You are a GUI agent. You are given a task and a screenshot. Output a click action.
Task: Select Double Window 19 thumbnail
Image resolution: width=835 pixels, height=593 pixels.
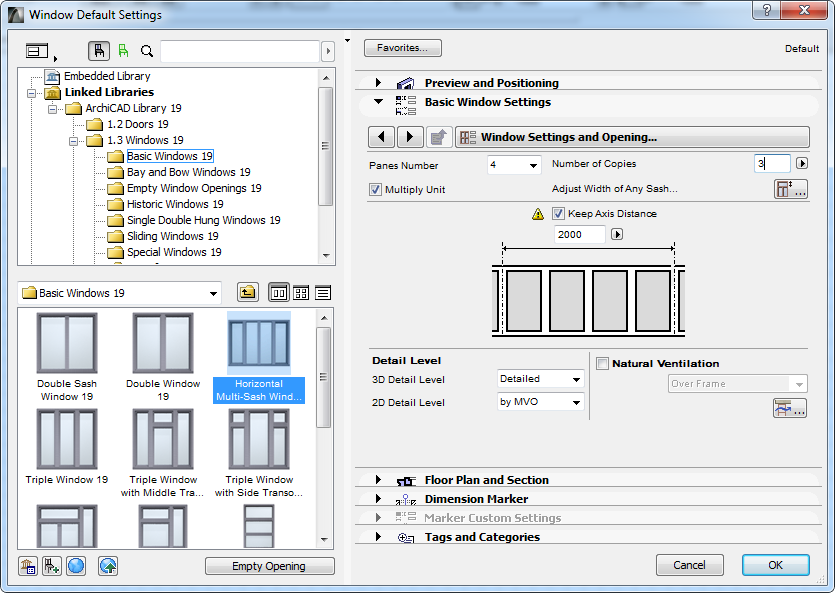pyautogui.click(x=163, y=343)
